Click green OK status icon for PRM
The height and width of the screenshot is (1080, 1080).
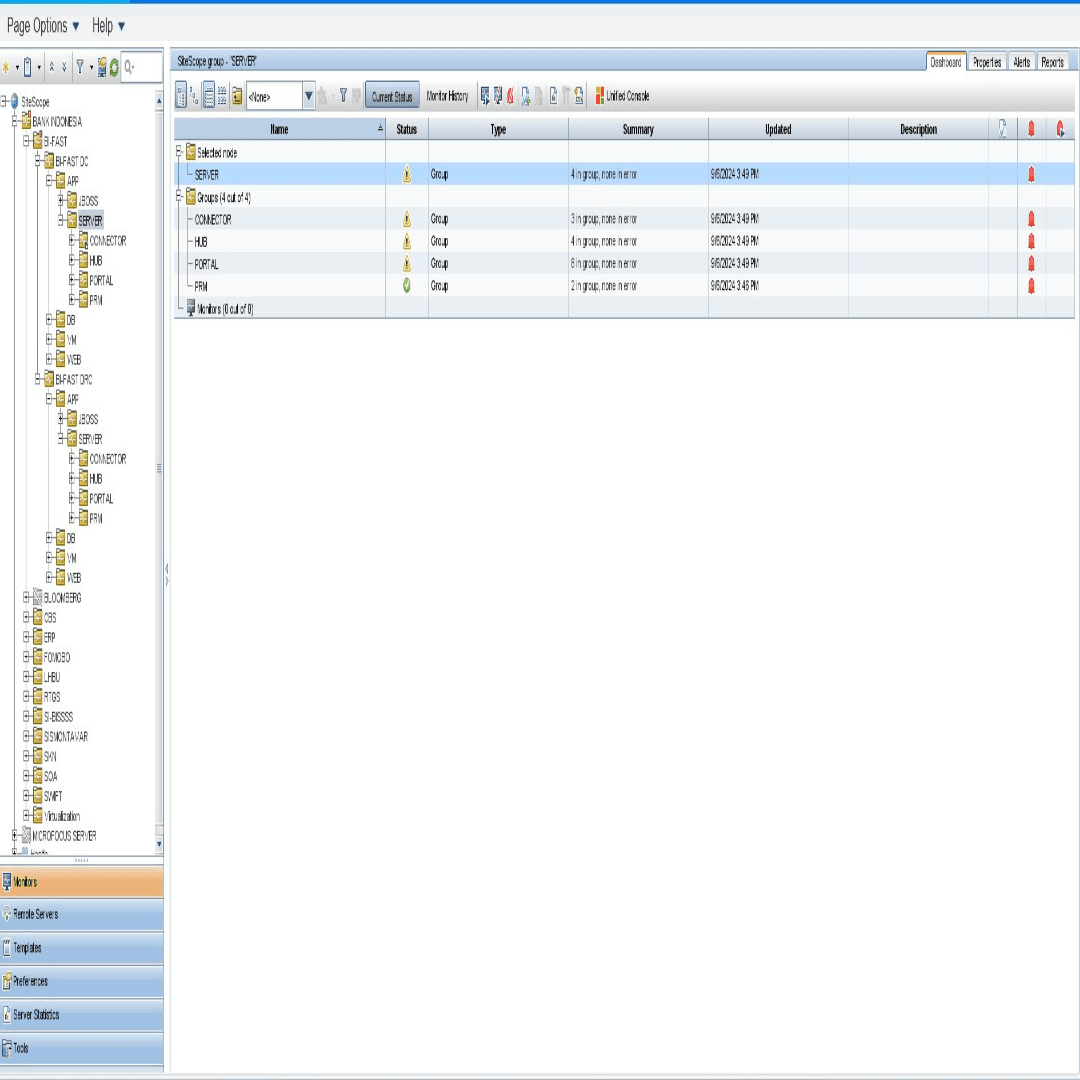click(x=407, y=286)
